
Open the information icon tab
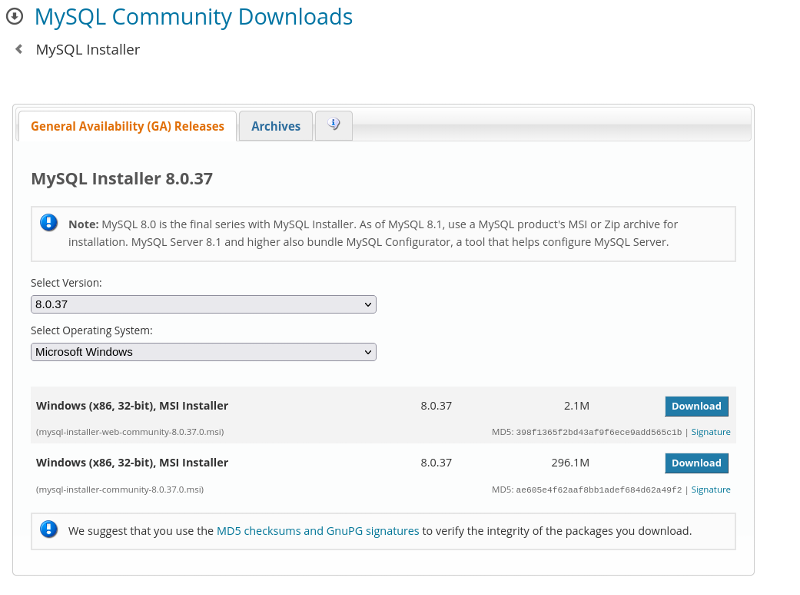pos(334,125)
